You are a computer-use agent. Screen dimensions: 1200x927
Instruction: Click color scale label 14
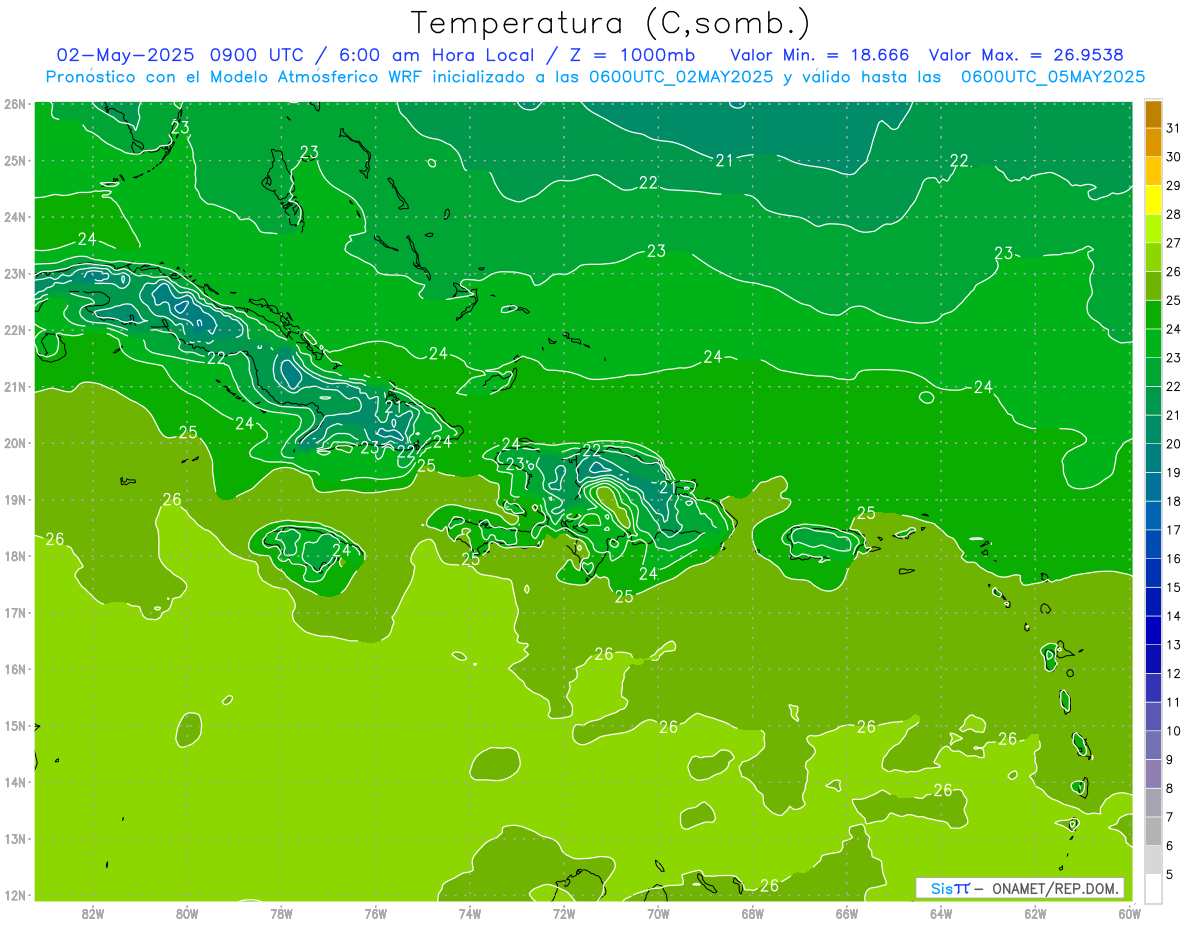pos(1174,616)
